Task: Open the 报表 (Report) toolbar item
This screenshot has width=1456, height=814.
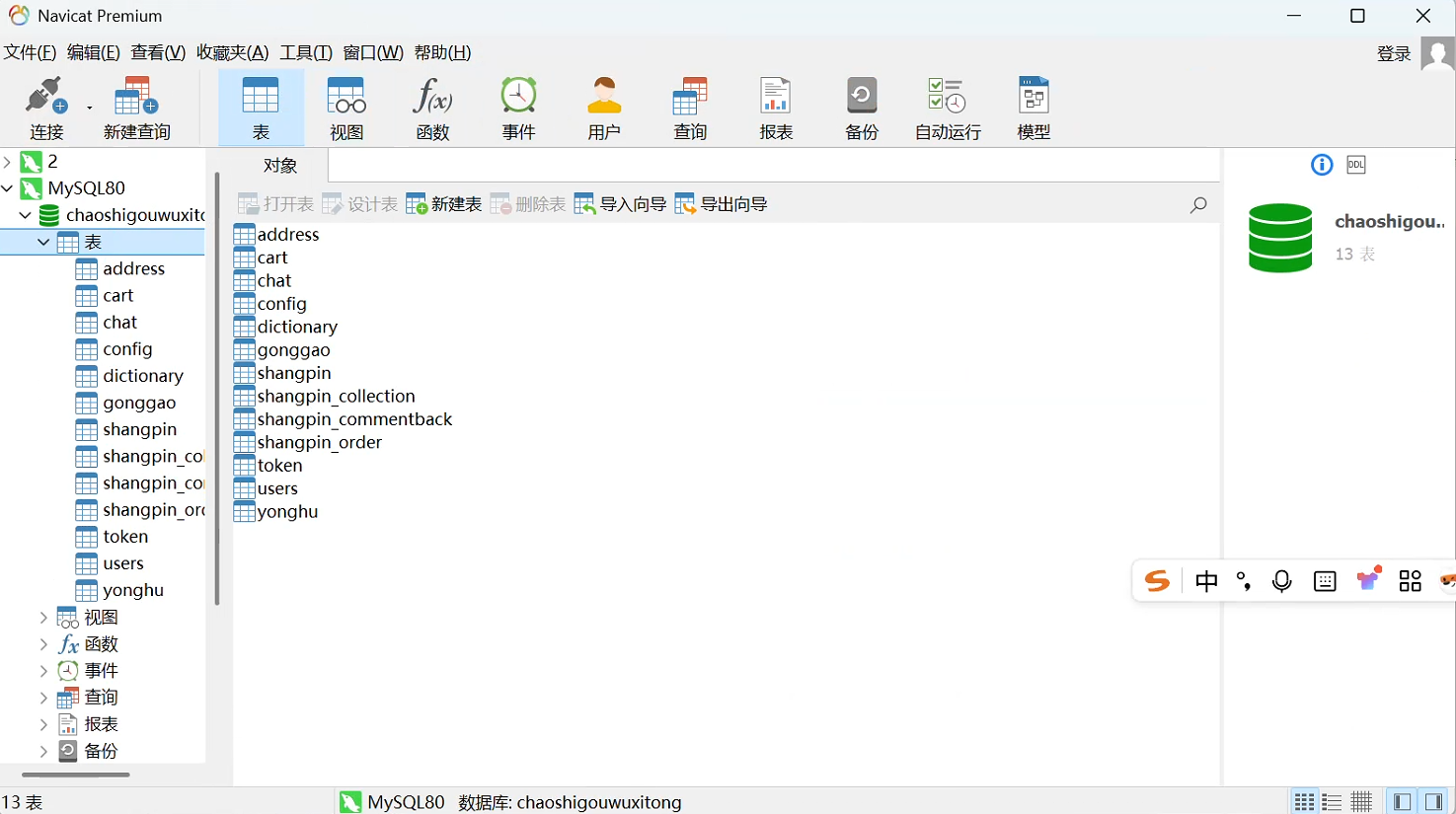Action: (x=776, y=109)
